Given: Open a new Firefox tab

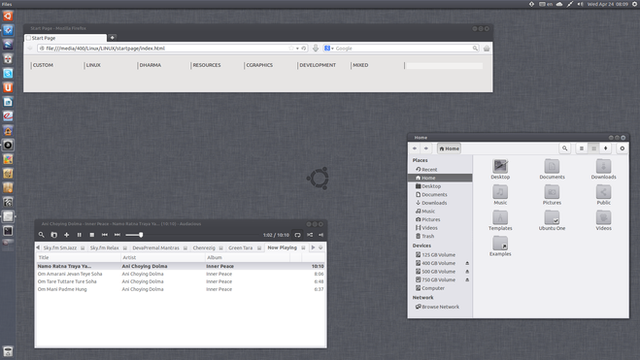Looking at the screenshot, I should tap(112, 38).
